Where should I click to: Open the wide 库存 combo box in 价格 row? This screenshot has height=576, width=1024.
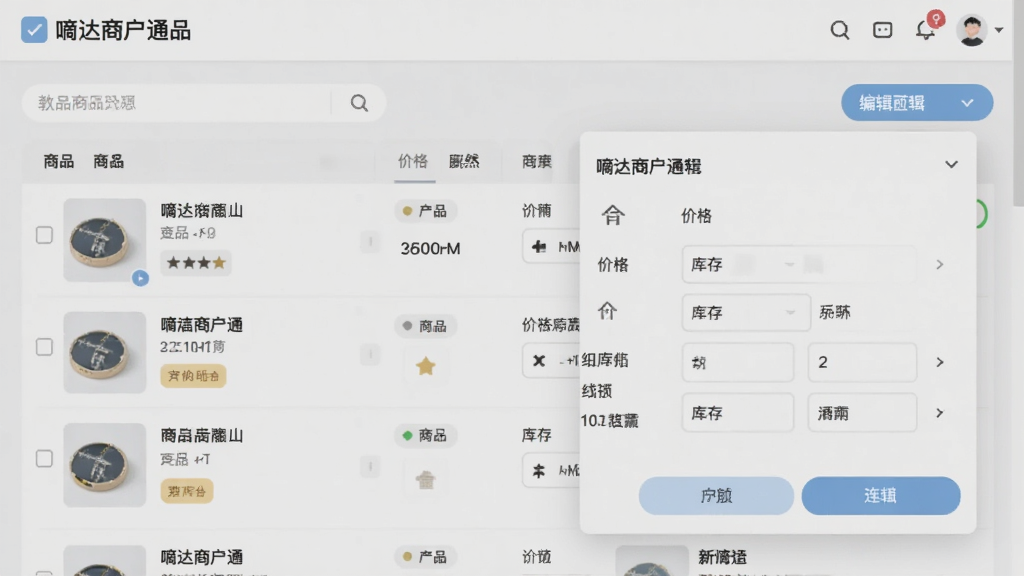pyautogui.click(x=799, y=264)
